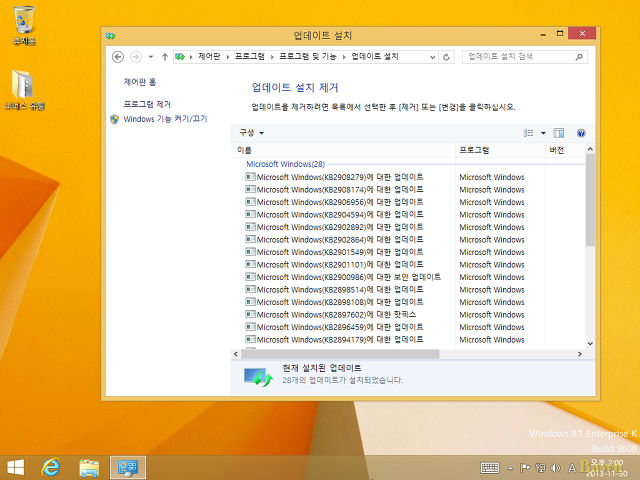Click the address bar control panel icon
This screenshot has height=480, width=640.
(180, 57)
